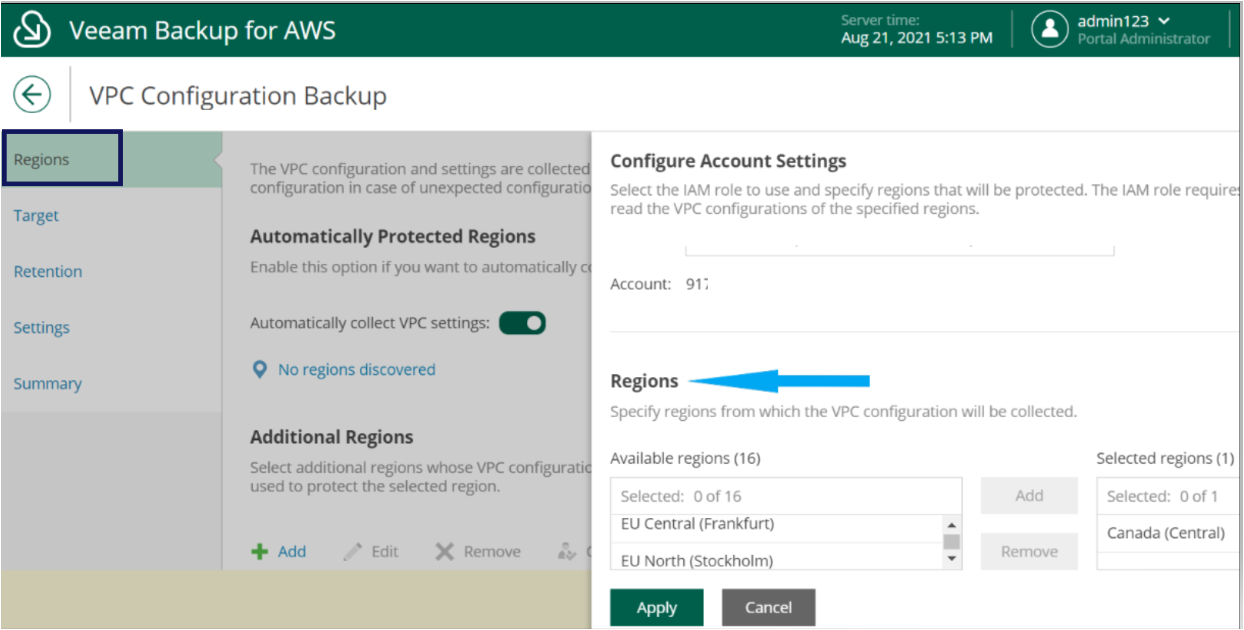Click the 'Veeam Backup for AWS' product title
Screen dimensions: 1244x630
pos(202,30)
